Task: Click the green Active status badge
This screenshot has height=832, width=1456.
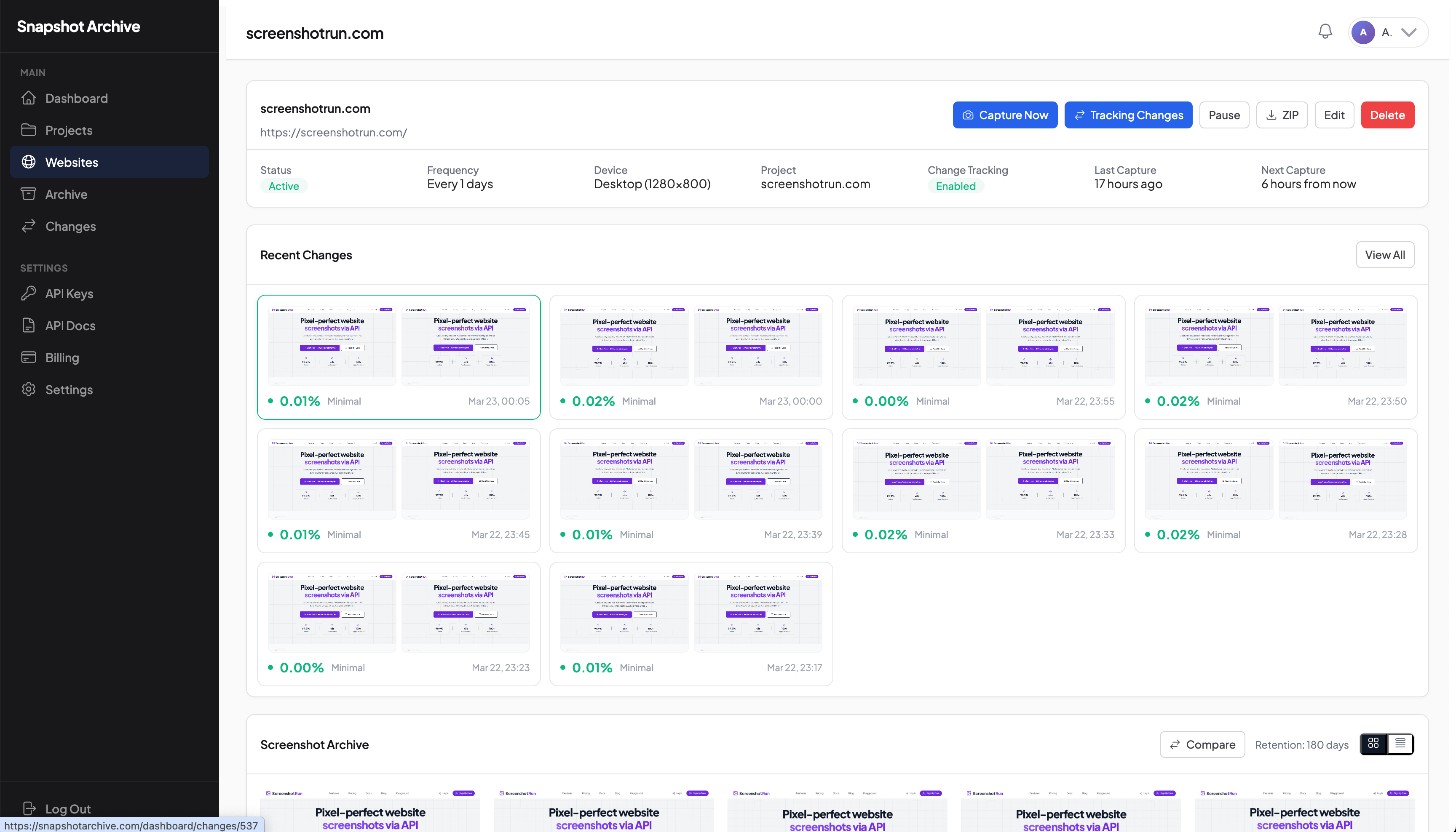Action: 284,186
